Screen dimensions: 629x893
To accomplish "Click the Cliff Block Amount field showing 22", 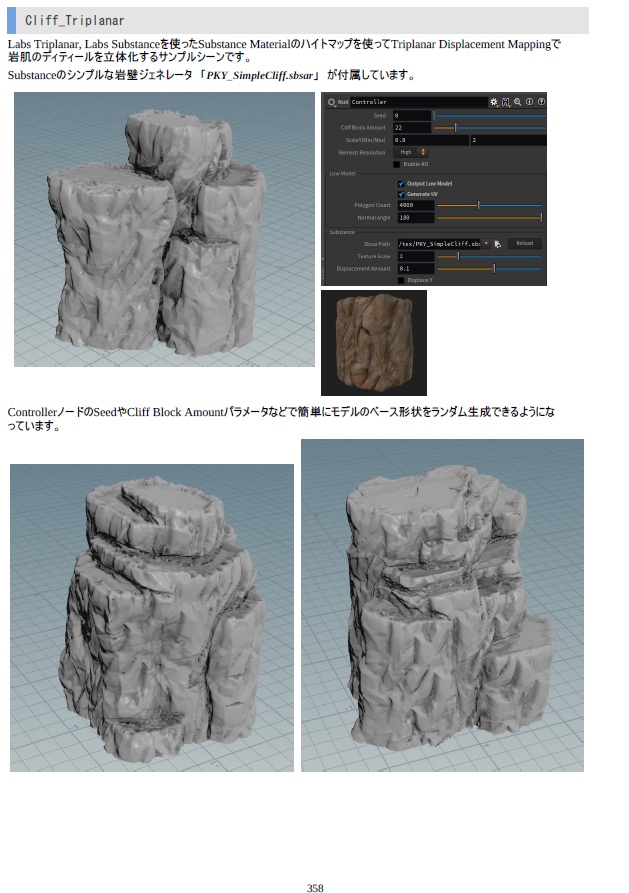I will [412, 128].
